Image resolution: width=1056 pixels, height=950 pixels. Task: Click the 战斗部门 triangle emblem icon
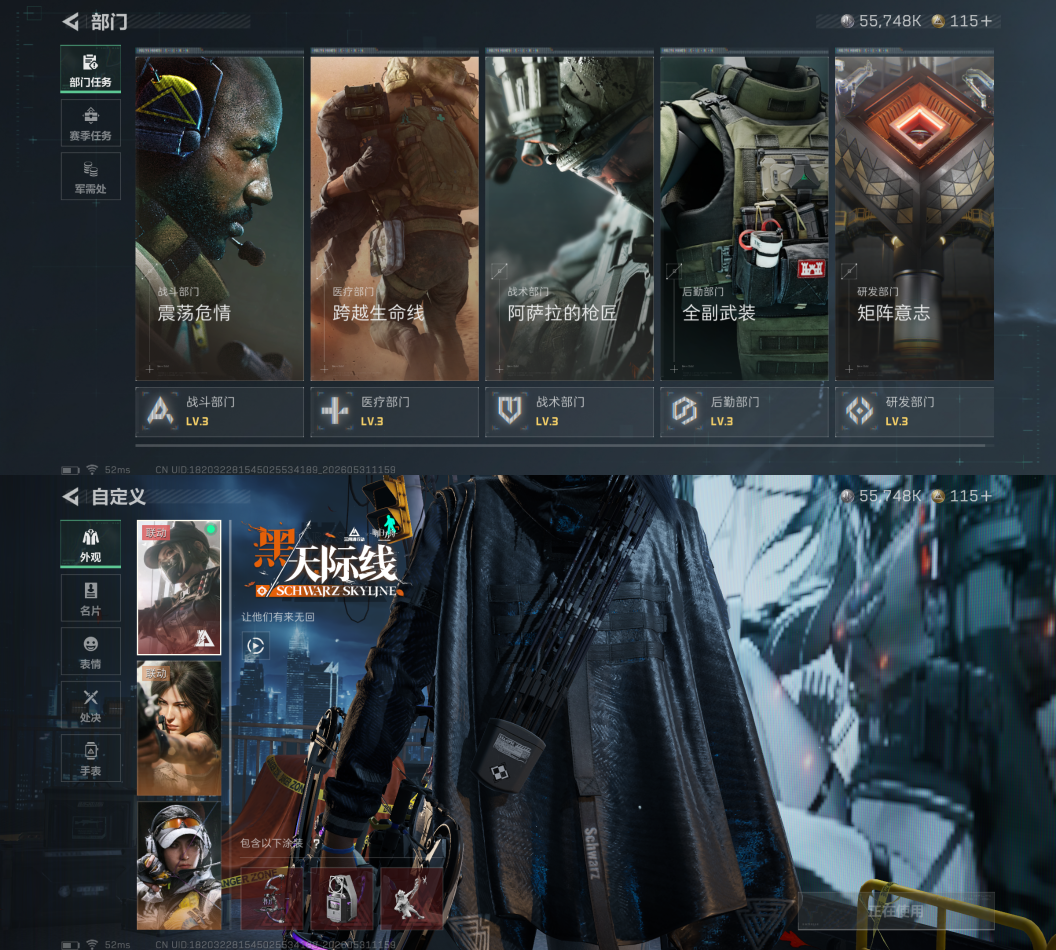point(160,411)
